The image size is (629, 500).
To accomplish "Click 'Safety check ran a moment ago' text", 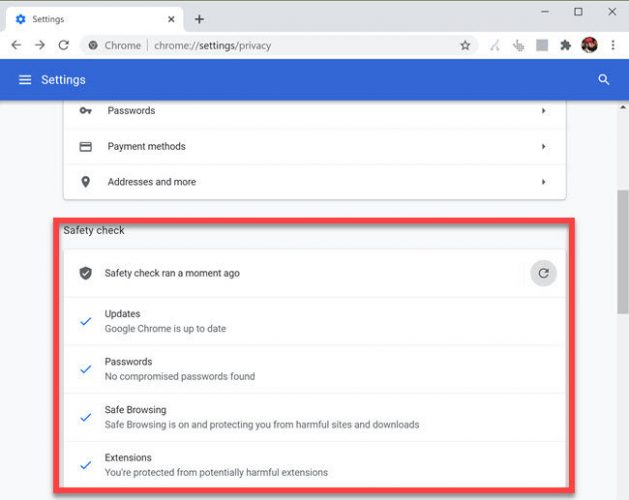I will point(172,273).
